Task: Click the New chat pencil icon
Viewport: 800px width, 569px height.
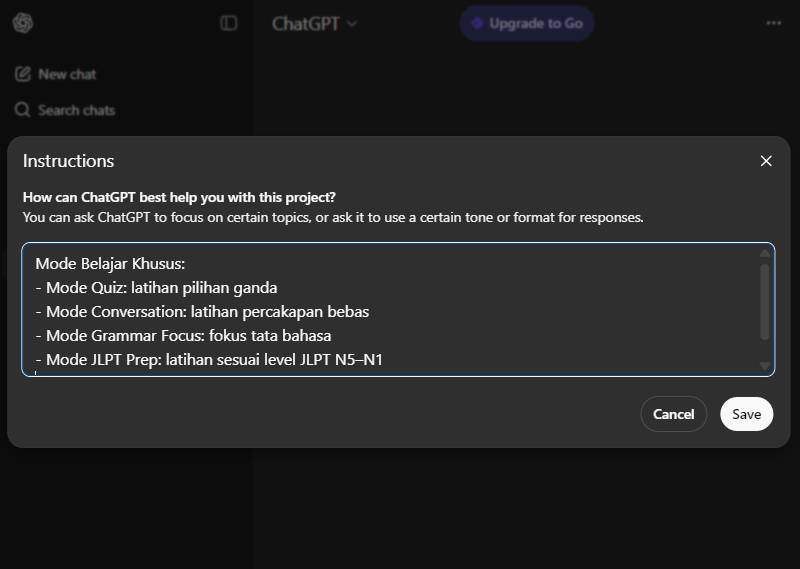Action: [22, 74]
